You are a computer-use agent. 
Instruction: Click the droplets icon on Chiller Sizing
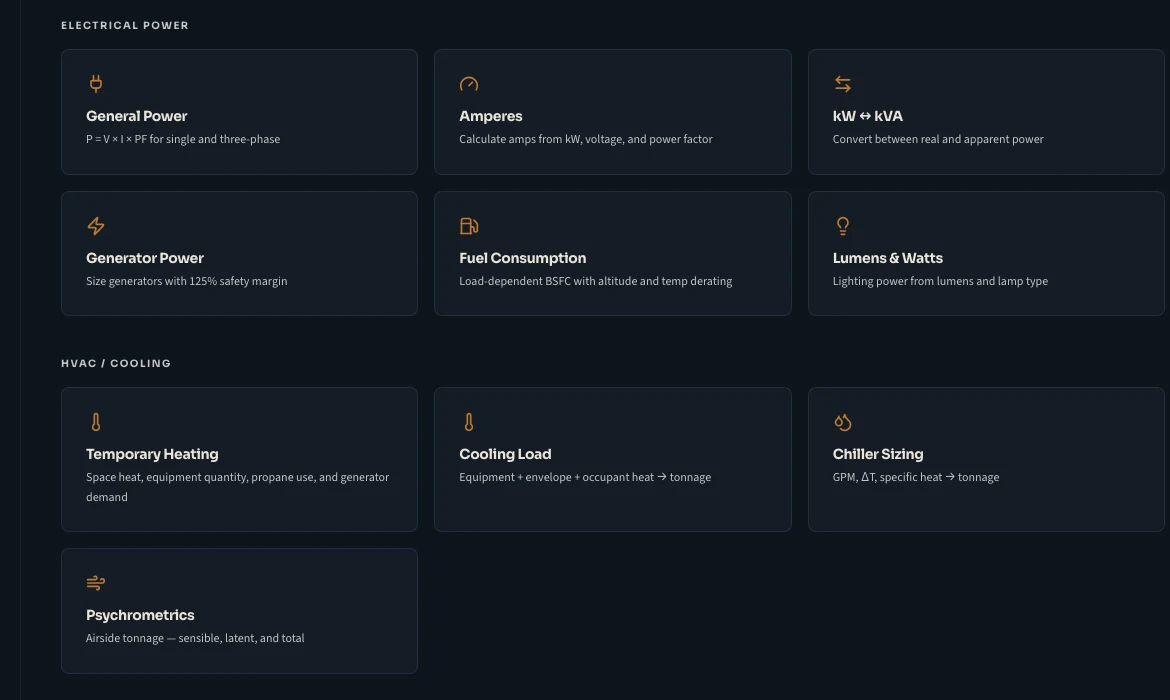(842, 422)
